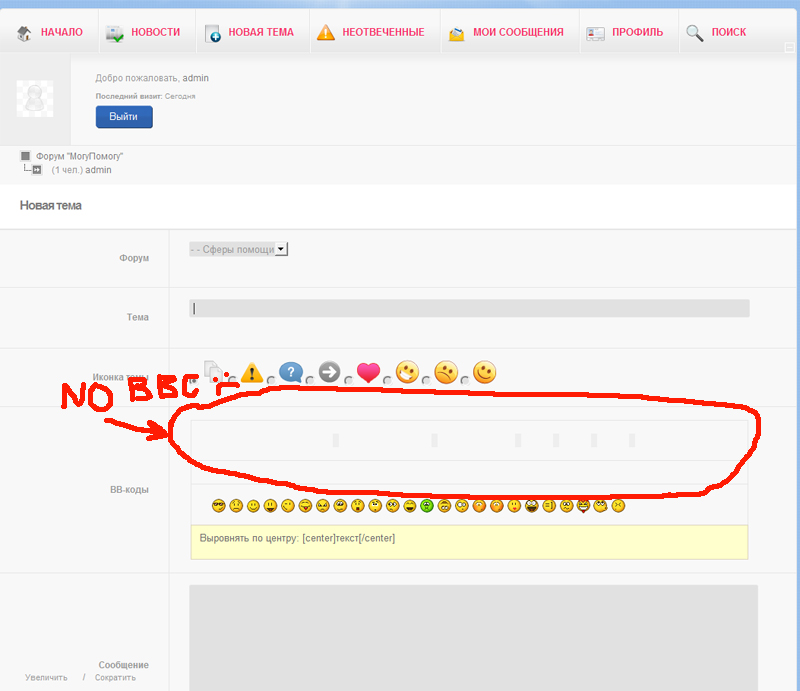Image resolution: width=800 pixels, height=691 pixels.
Task: Choose the blue question mark topic icon
Action: point(291,373)
